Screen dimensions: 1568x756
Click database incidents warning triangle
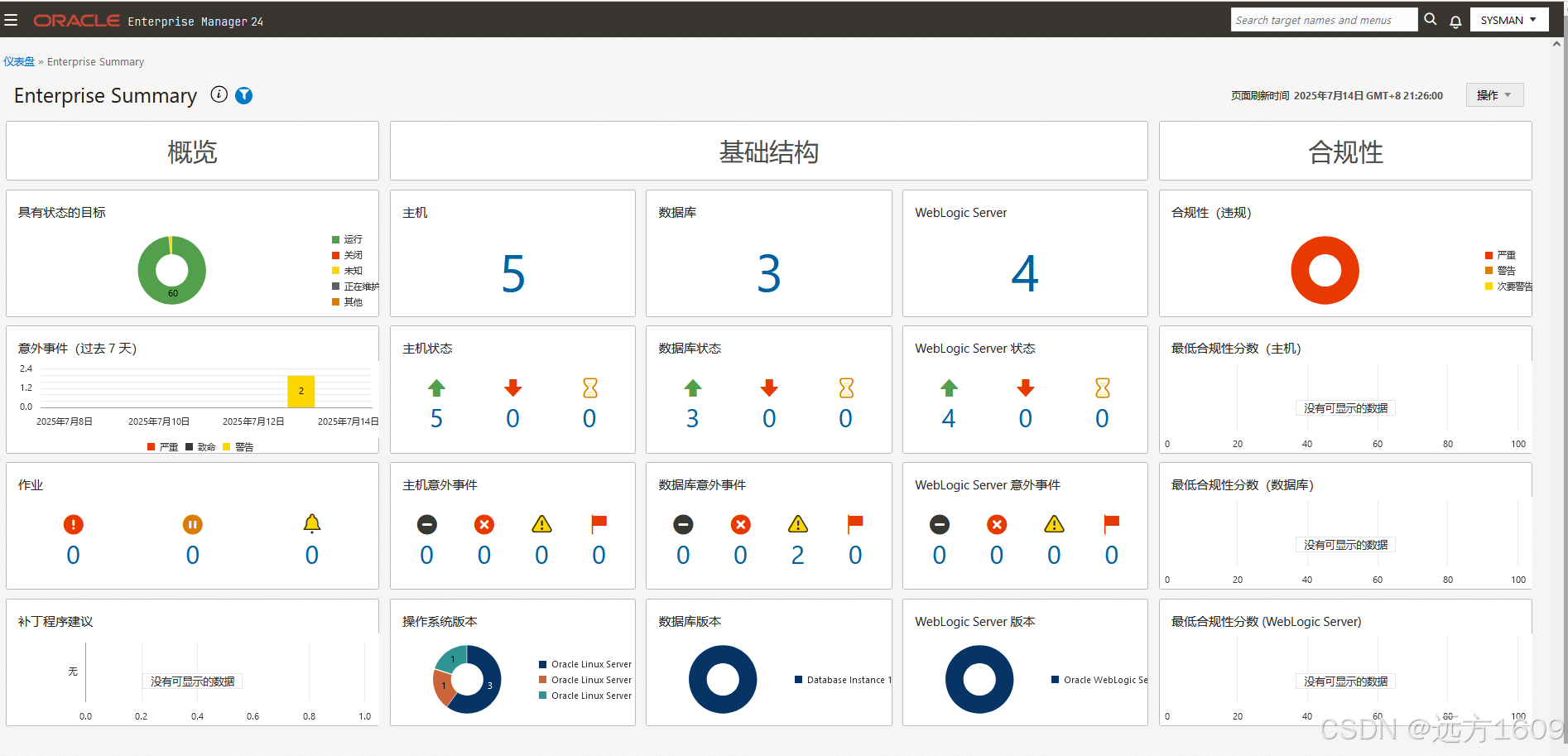798,523
